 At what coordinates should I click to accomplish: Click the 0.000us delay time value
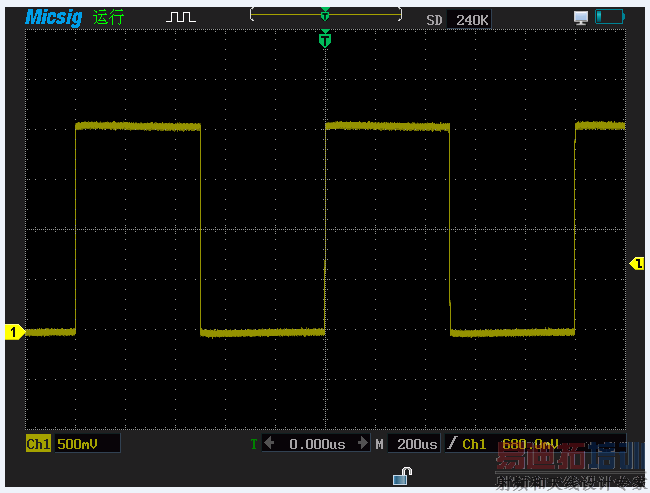(317, 444)
